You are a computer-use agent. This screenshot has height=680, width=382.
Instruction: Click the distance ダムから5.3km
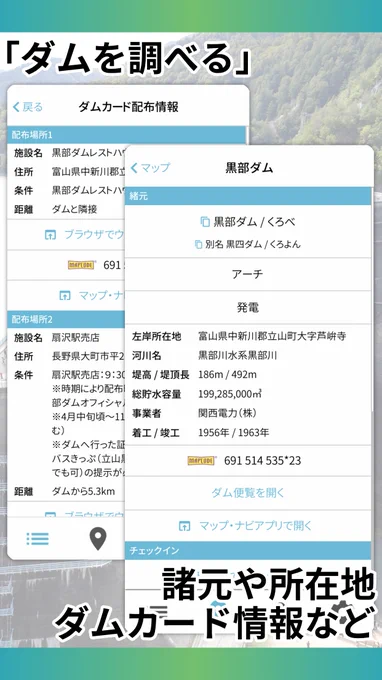83,492
